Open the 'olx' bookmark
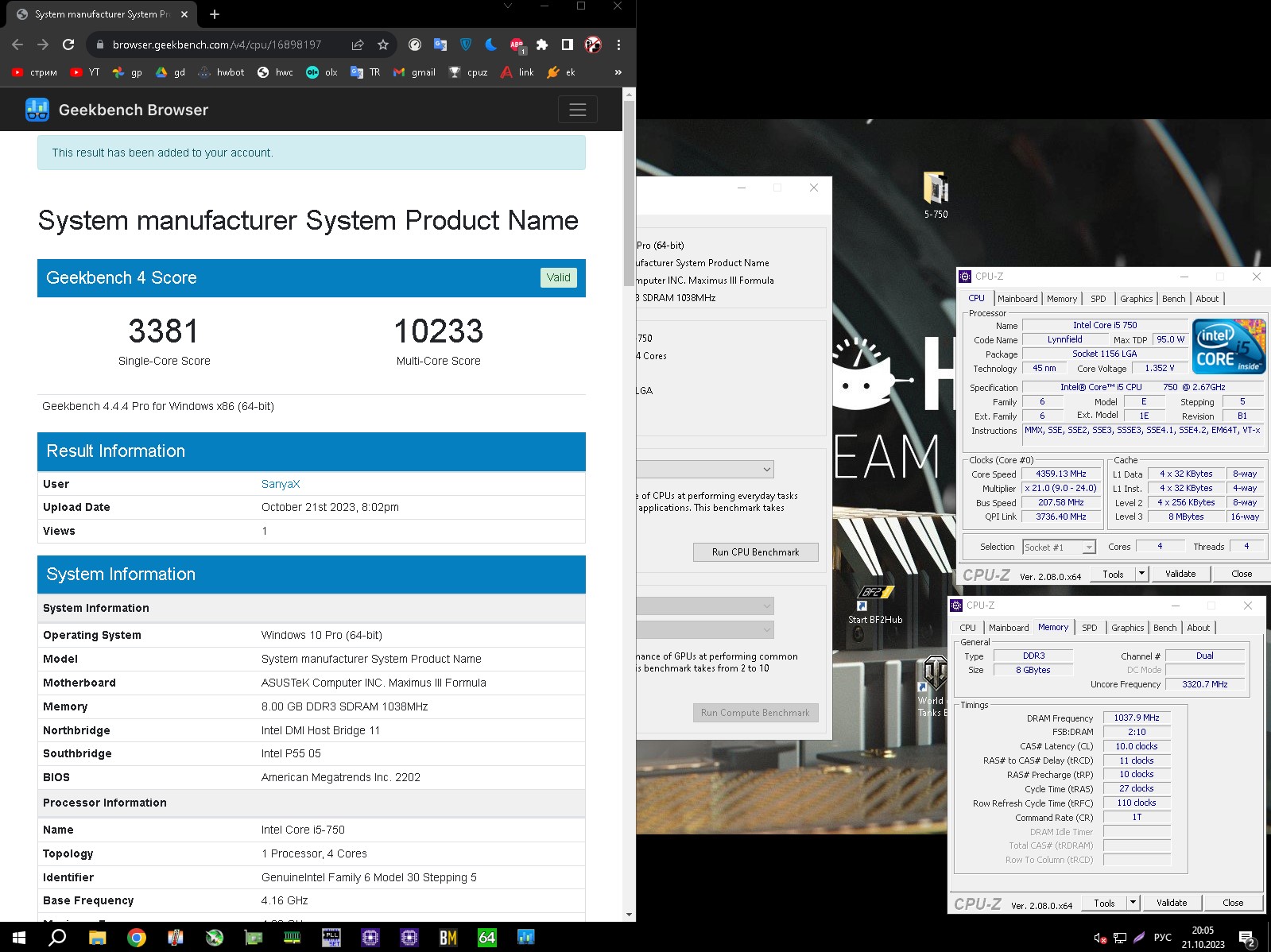 pyautogui.click(x=322, y=72)
